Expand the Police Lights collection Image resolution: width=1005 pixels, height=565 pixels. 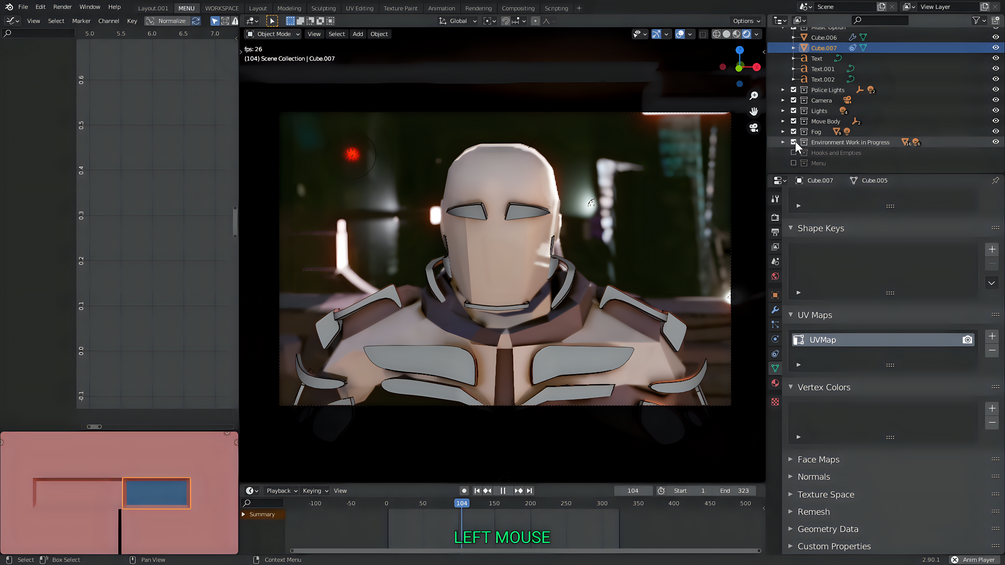coord(783,90)
